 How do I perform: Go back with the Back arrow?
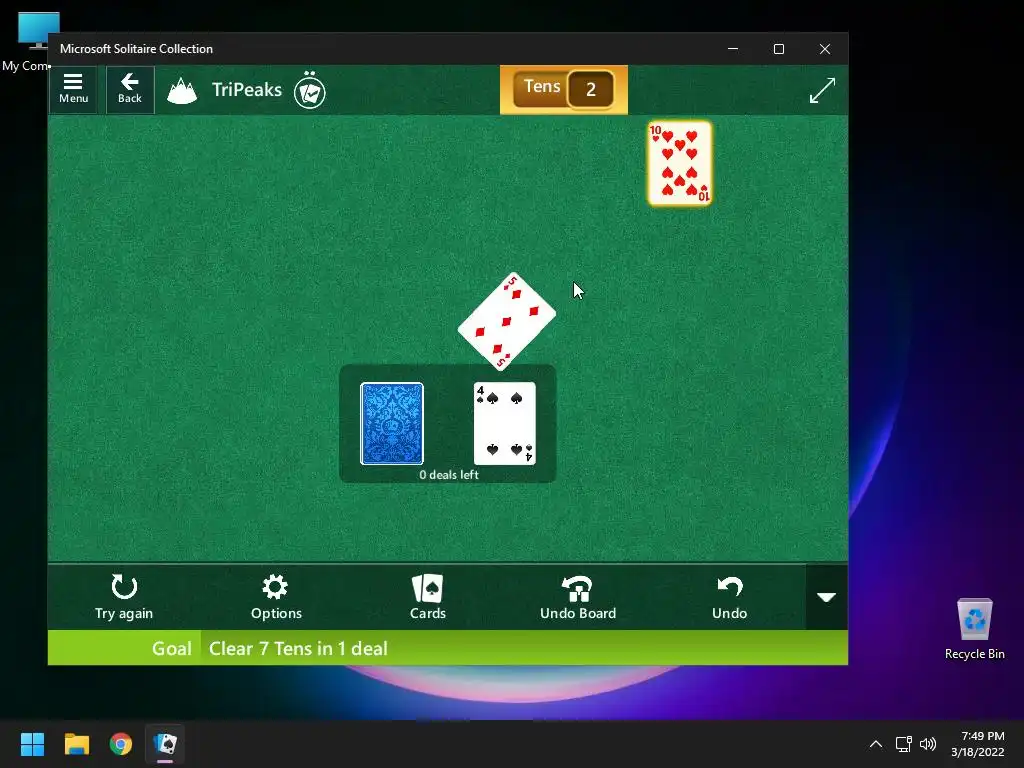click(130, 89)
